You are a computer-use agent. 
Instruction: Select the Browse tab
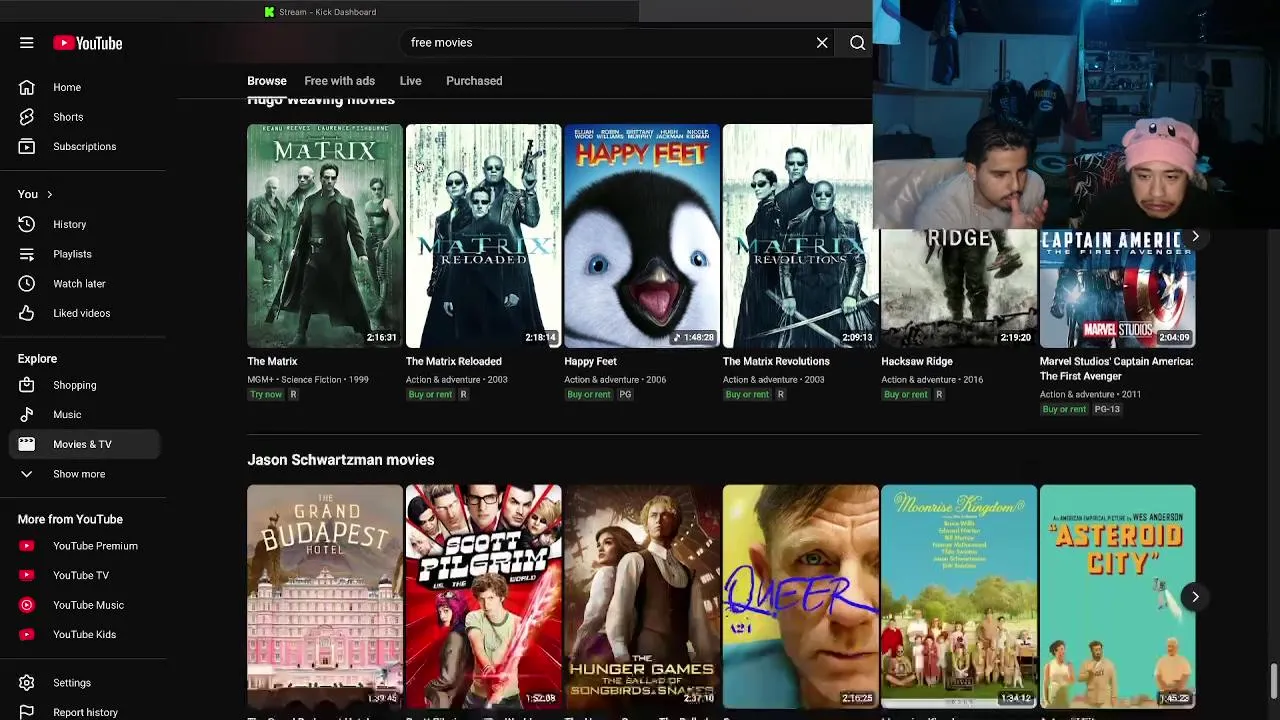tap(267, 81)
